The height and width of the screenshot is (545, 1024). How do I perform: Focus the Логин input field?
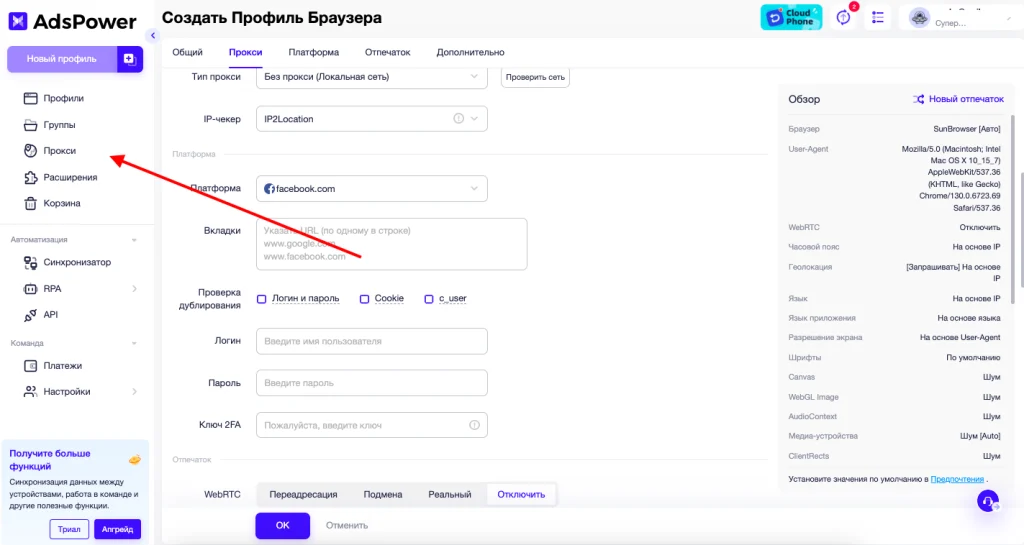click(372, 341)
